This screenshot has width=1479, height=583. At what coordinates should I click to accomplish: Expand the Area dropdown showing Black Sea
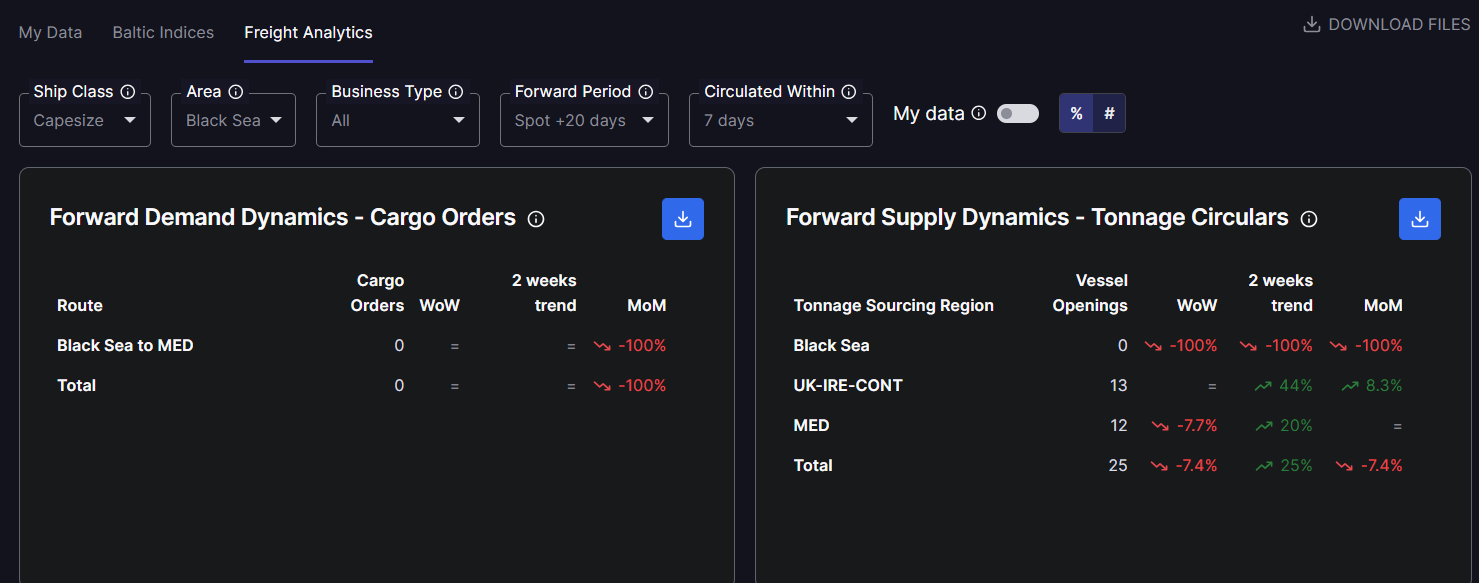(233, 120)
